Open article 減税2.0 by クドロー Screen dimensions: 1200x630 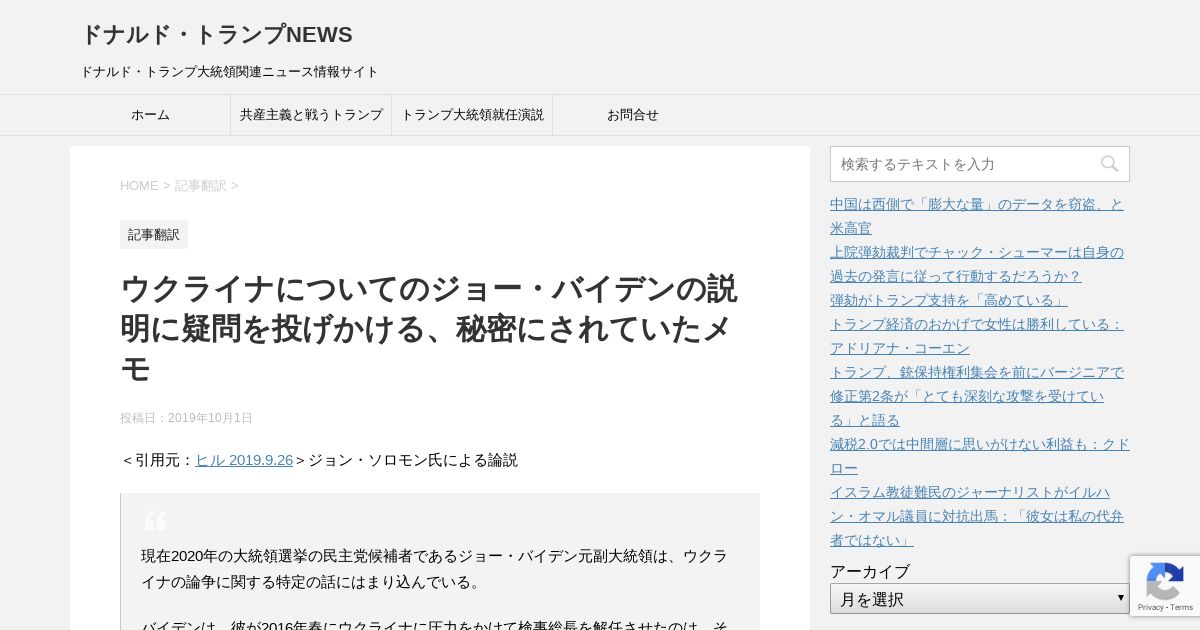979,456
